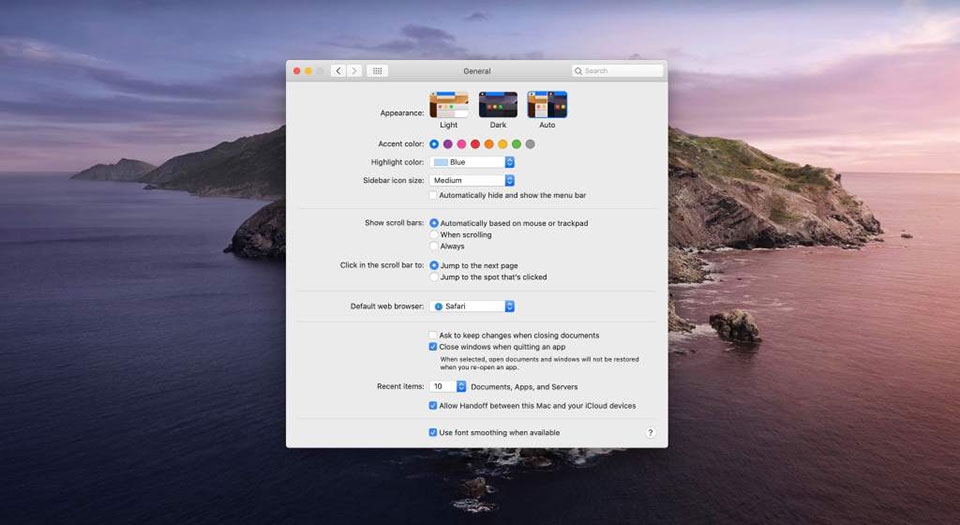
Task: Click the 'Appearance:' label
Action: point(402,113)
